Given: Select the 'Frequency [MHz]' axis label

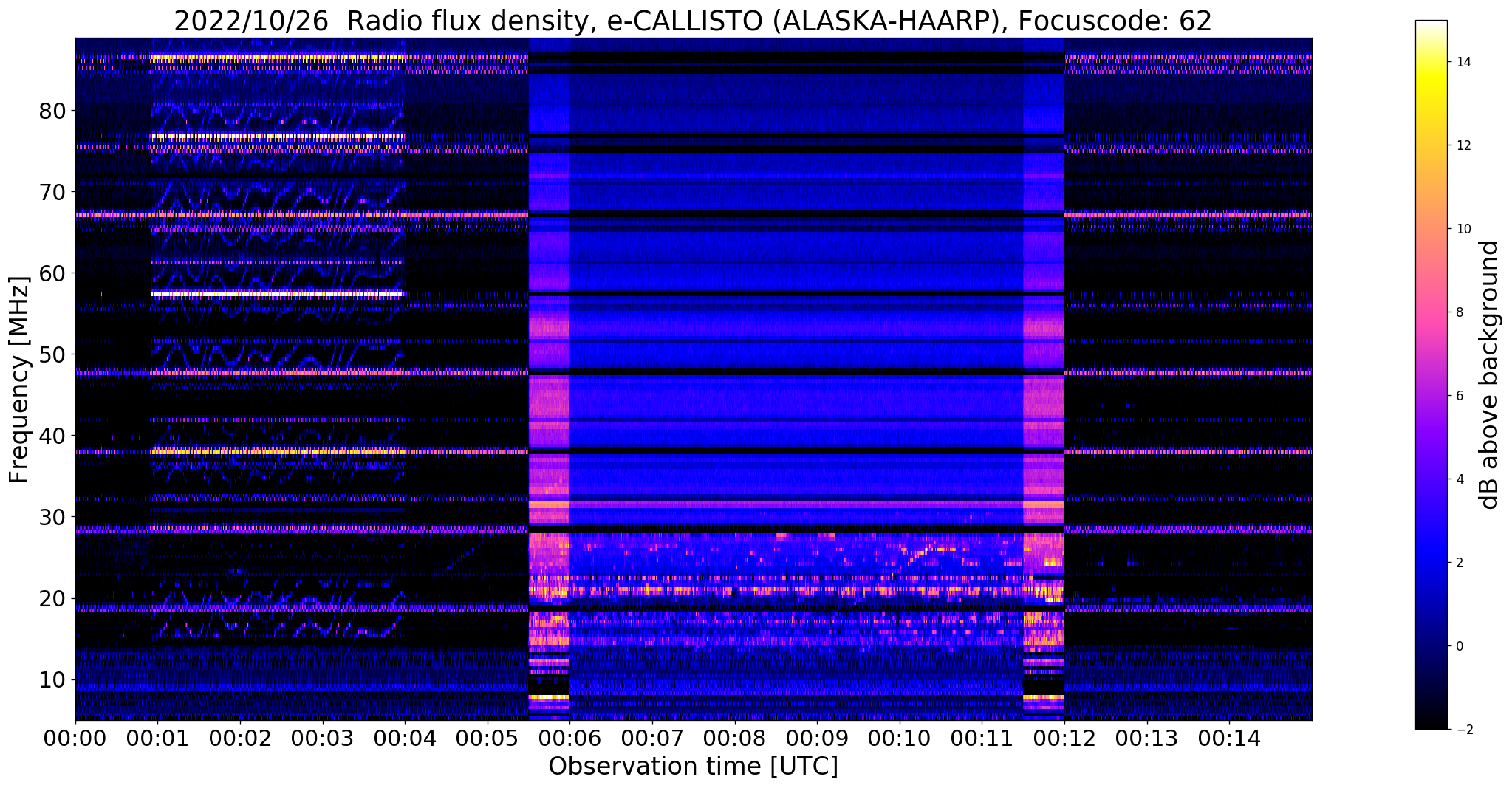Looking at the screenshot, I should point(19,380).
